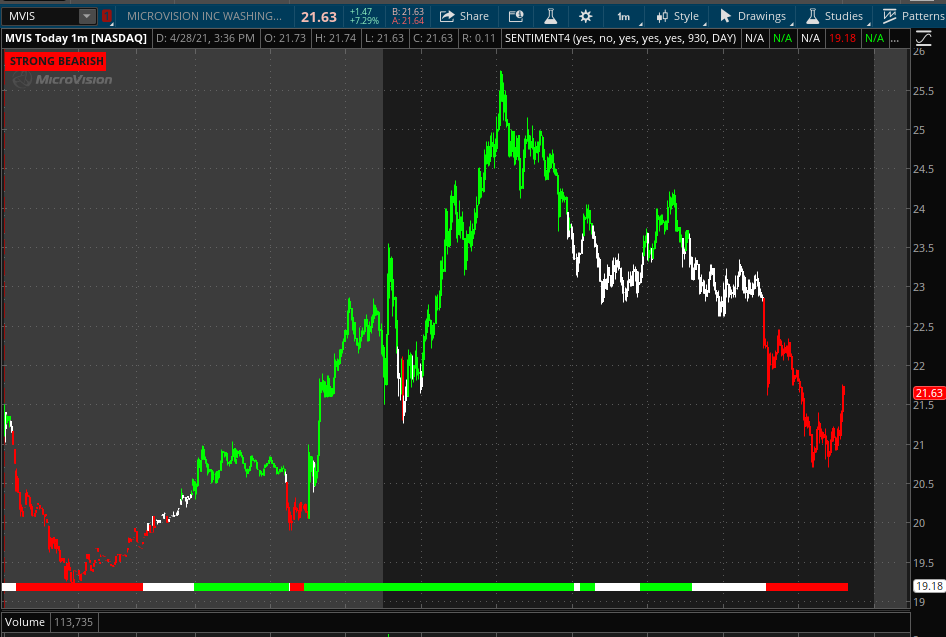This screenshot has width=946, height=637.
Task: Click the +1.47 +7.29% change value
Action: pyautogui.click(x=364, y=16)
